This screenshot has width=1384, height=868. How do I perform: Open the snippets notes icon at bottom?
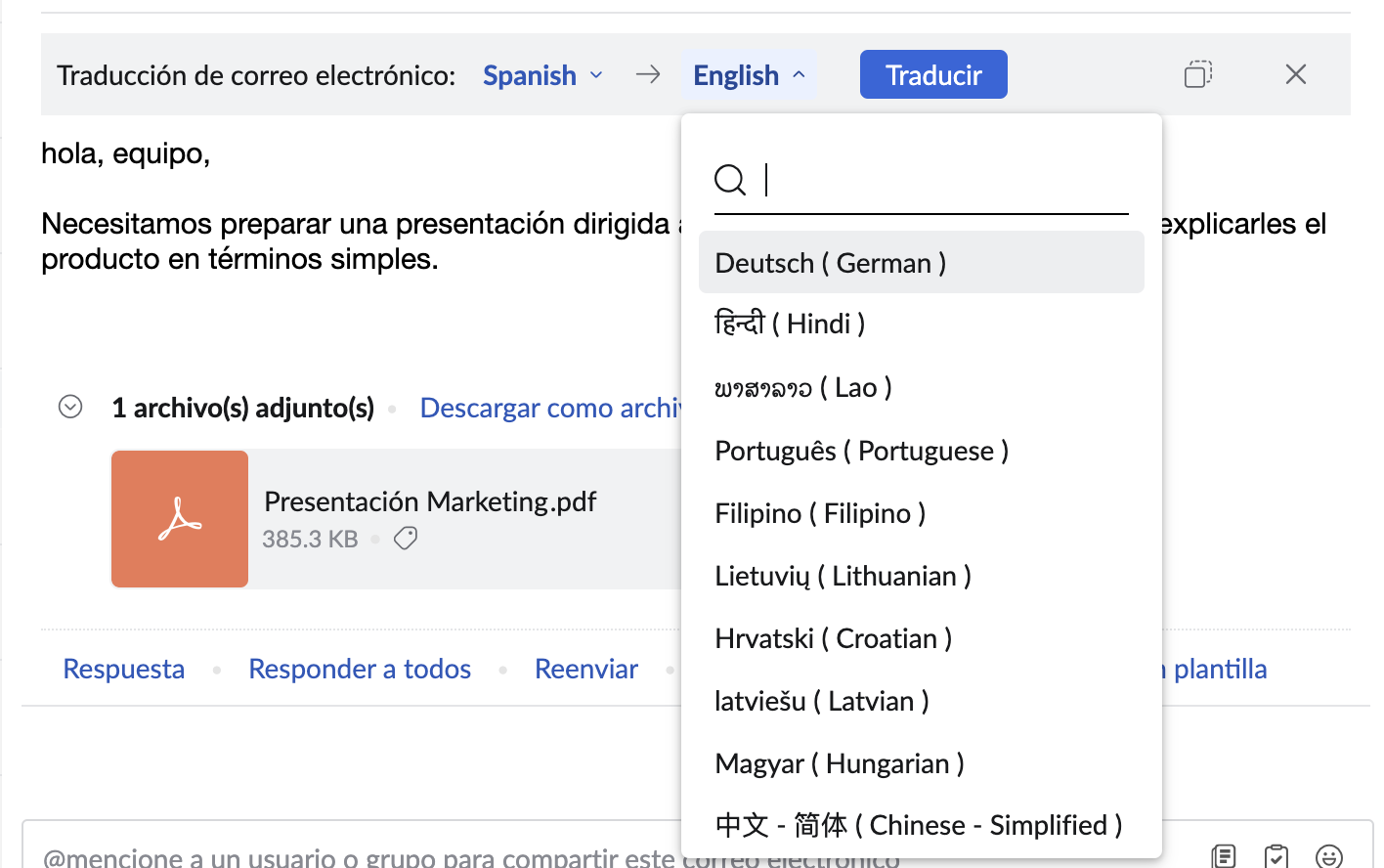pyautogui.click(x=1224, y=855)
